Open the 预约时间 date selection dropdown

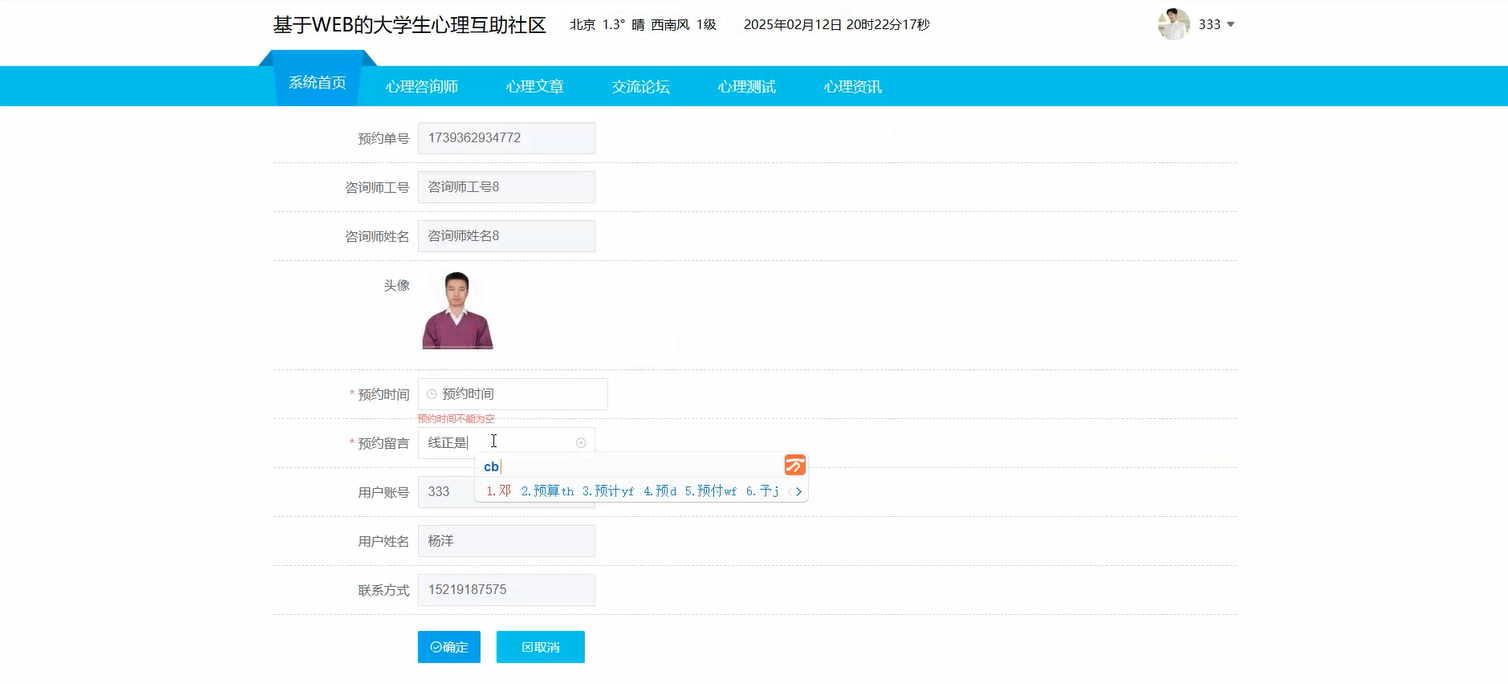512,394
